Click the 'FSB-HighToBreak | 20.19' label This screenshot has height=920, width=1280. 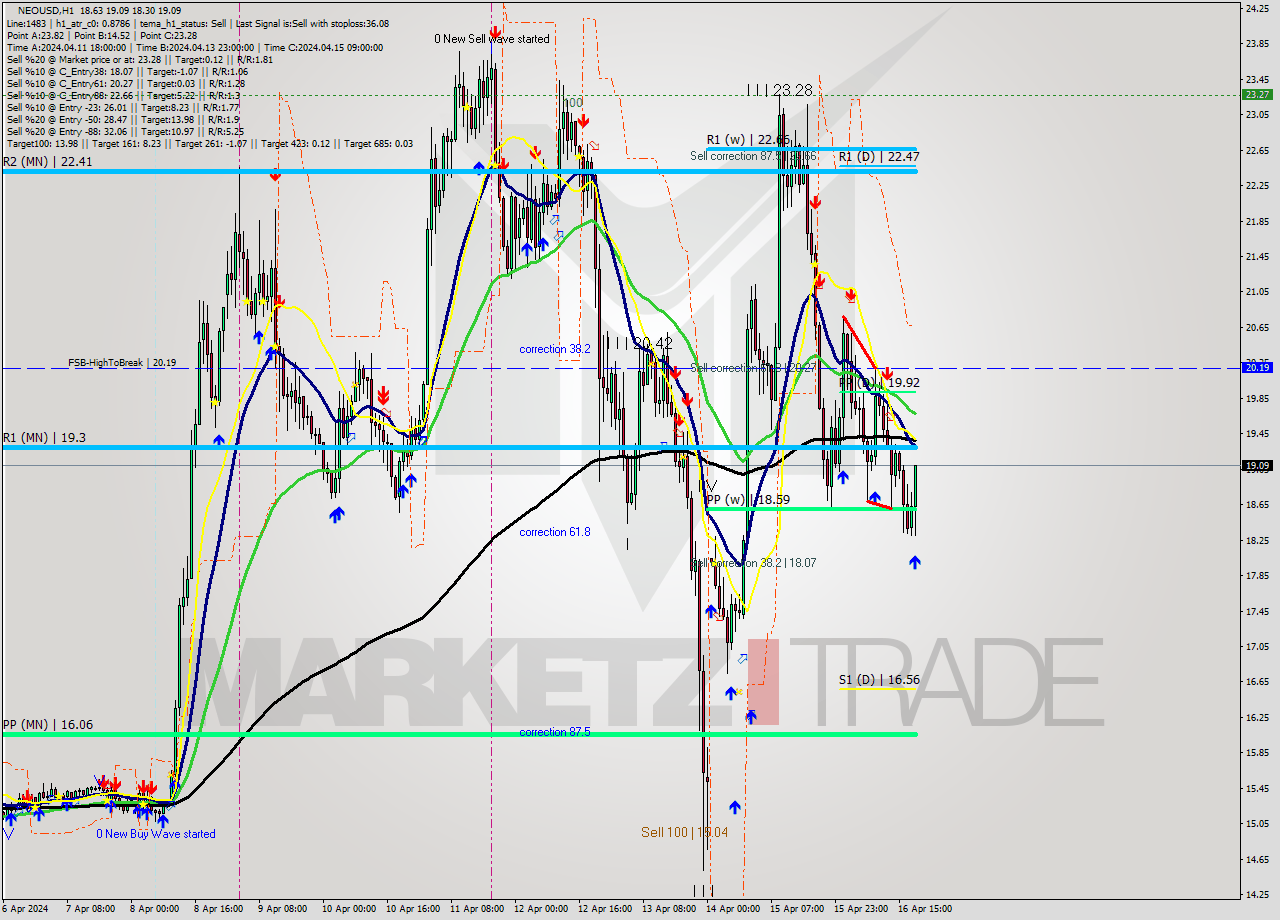coord(122,363)
